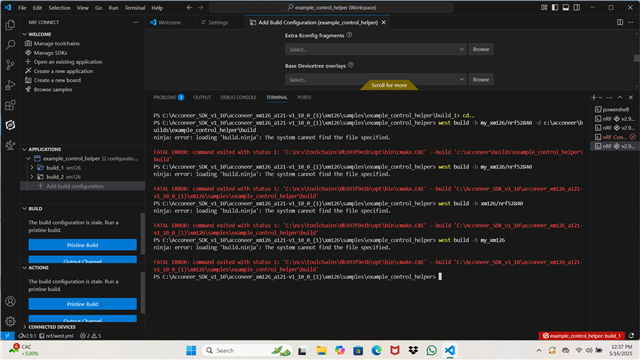The height and width of the screenshot is (360, 640).
Task: Collapse the Welcome section
Action: [24, 34]
